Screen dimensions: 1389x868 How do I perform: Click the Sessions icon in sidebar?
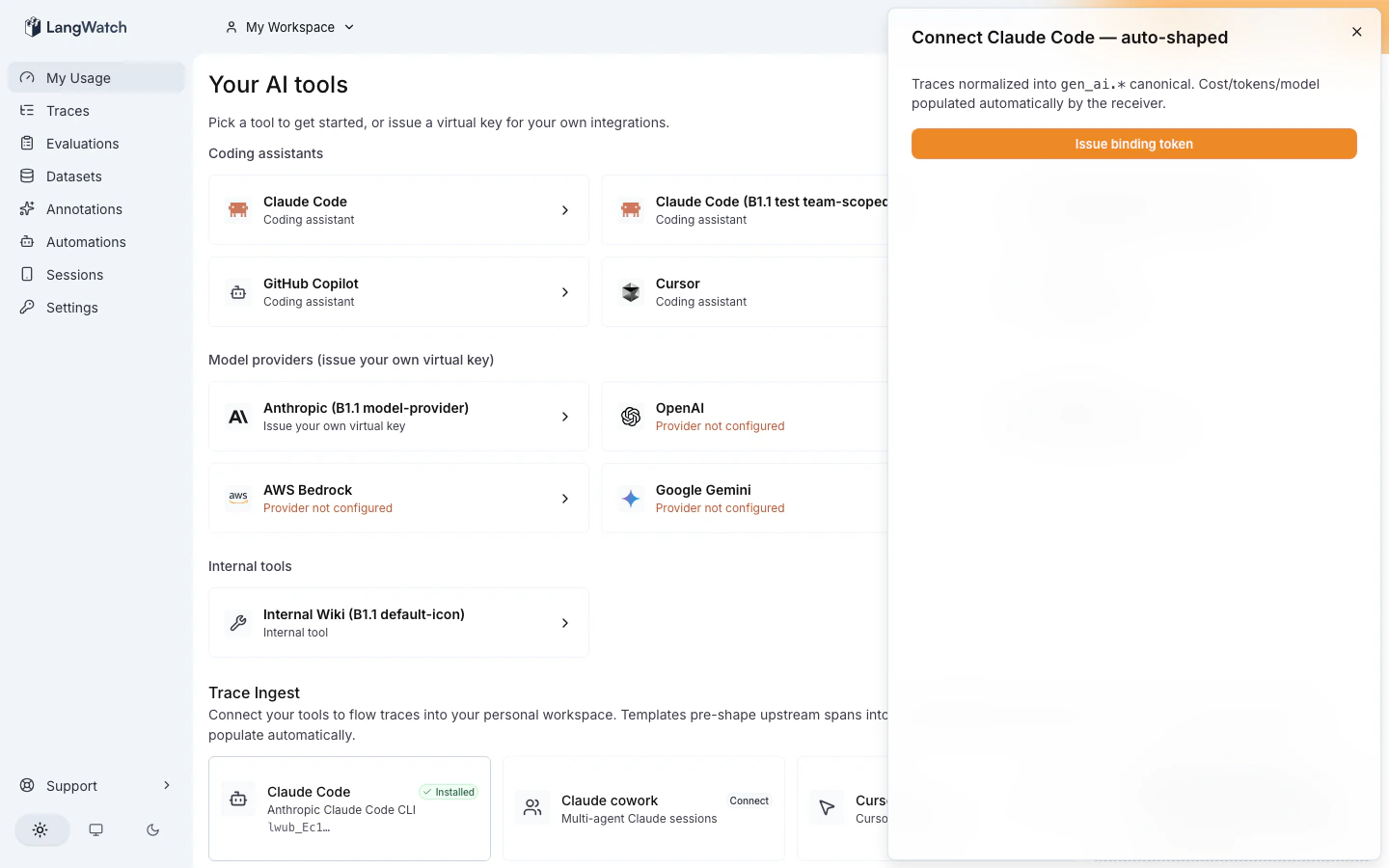tap(27, 275)
